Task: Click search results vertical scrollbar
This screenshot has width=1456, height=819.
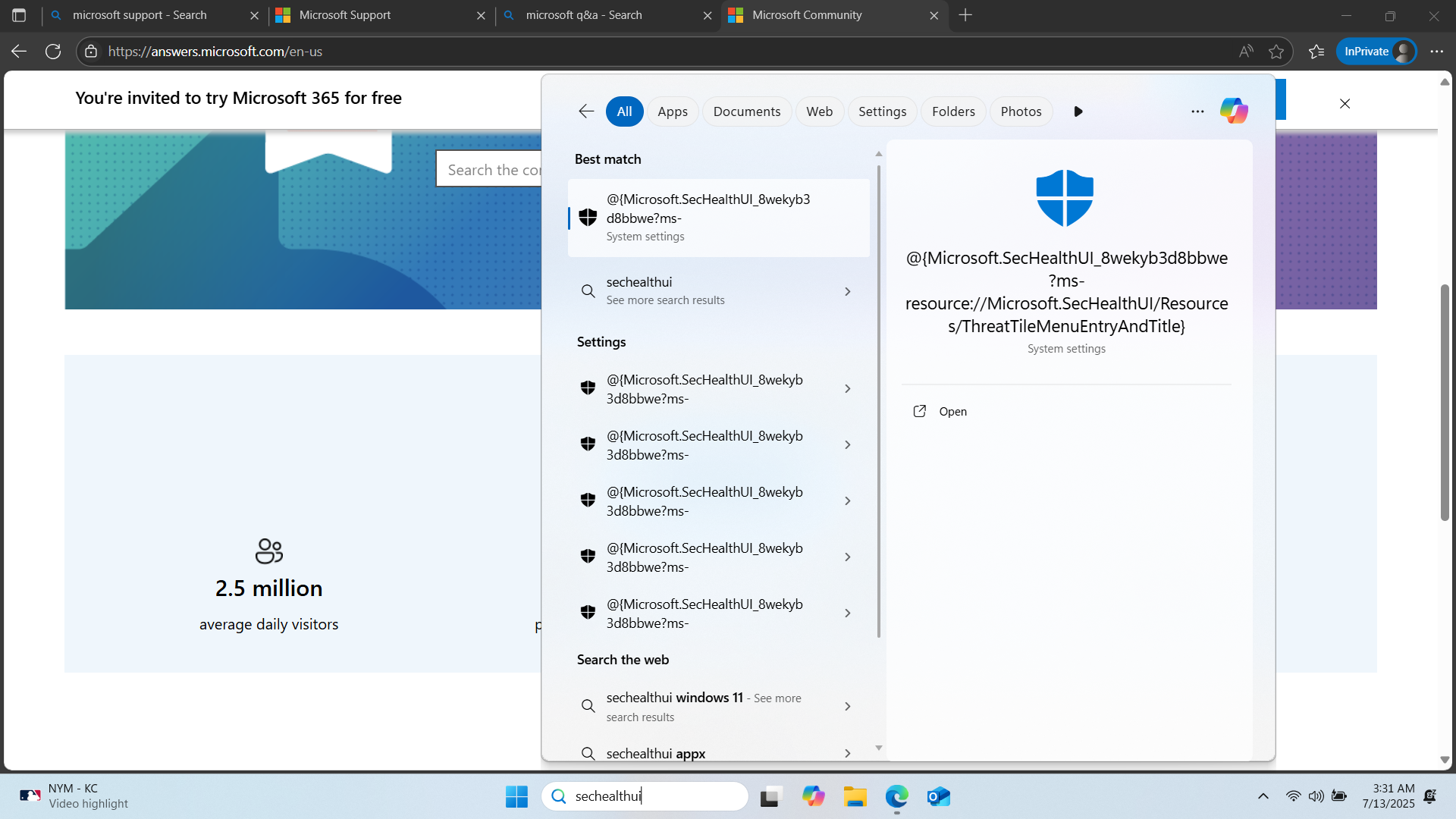Action: [879, 402]
